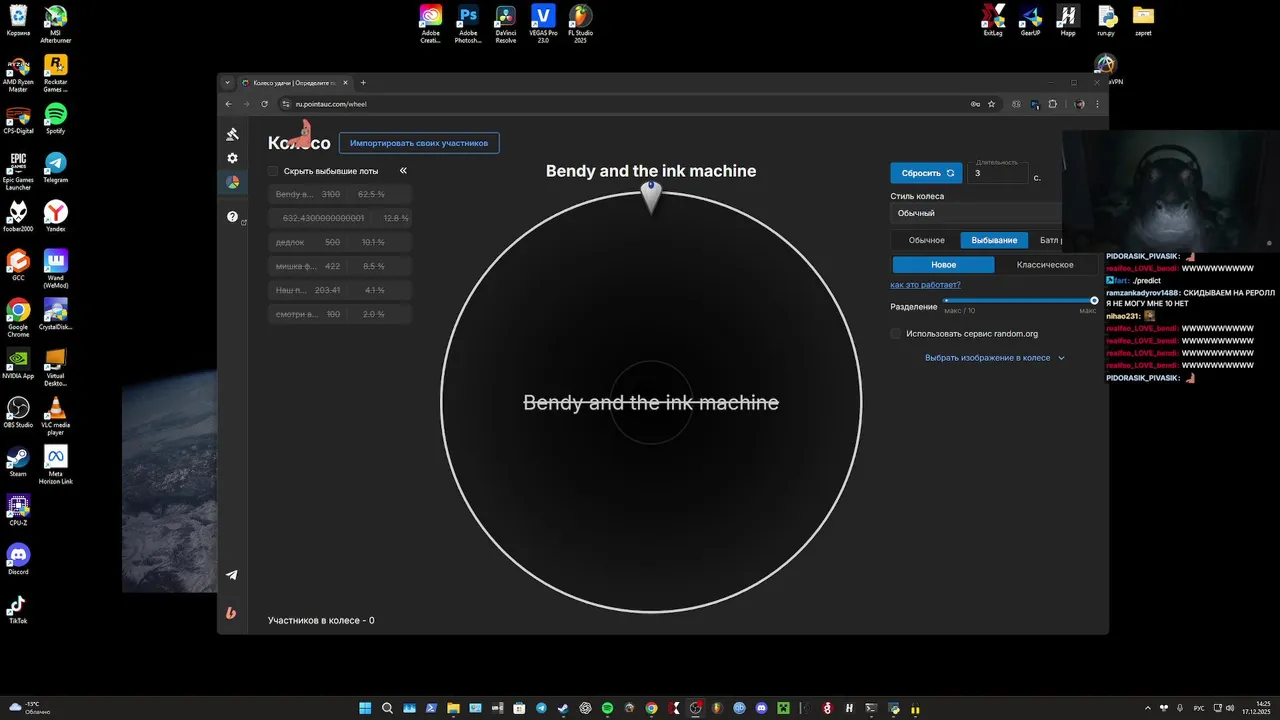1280x720 pixels.
Task: Click the Telegram paper-plane icon in sidebar
Action: [232, 575]
